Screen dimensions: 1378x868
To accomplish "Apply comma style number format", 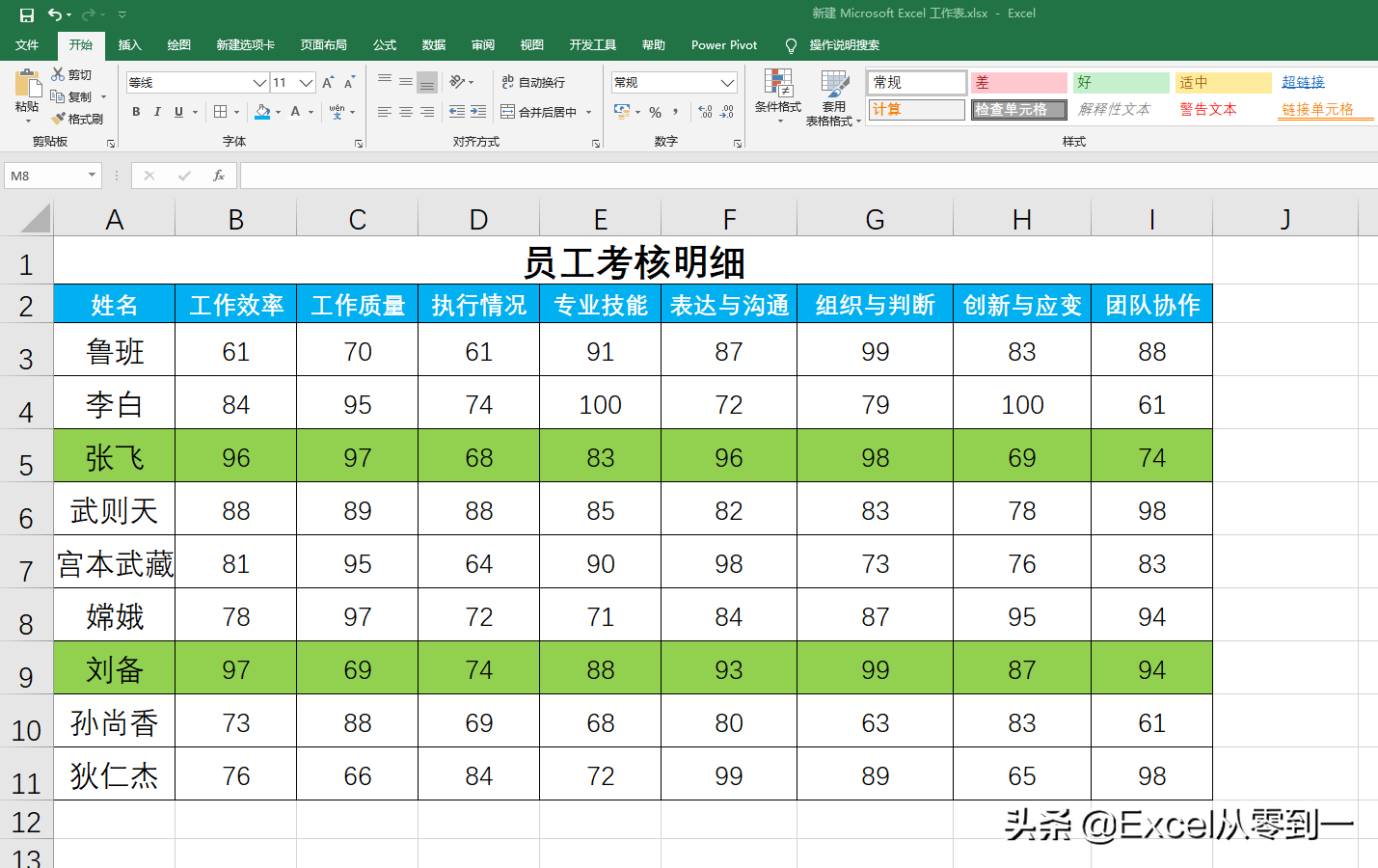I will [x=676, y=112].
